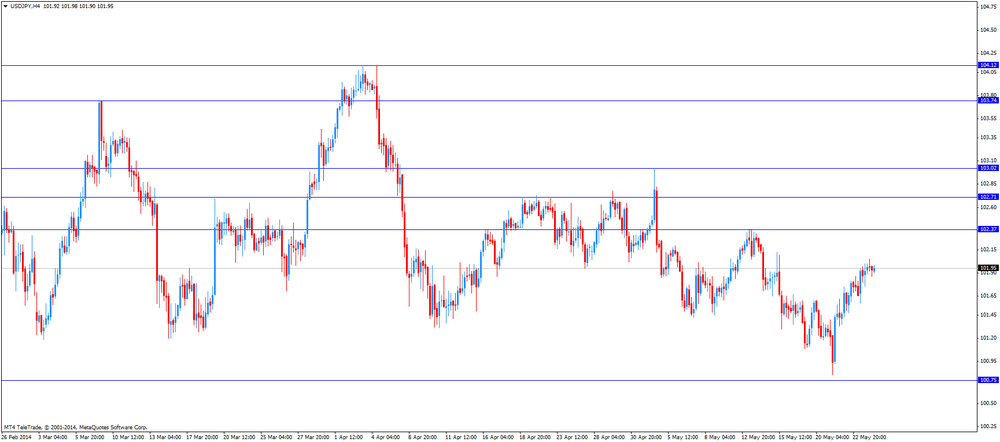Screen dimensions: 1000x442
Task: Click the 101.20 price scale value
Action: [988, 337]
